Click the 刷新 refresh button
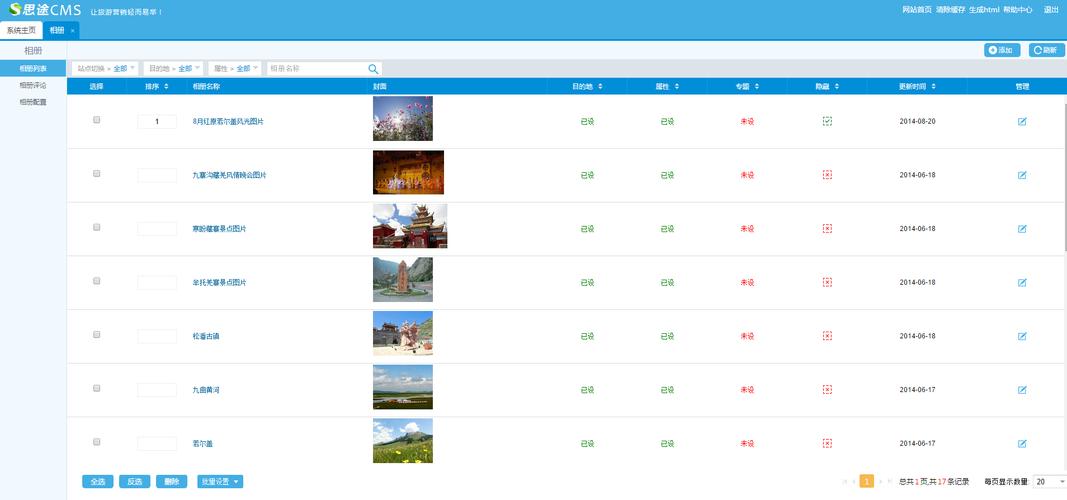Image resolution: width=1067 pixels, height=500 pixels. click(1046, 50)
